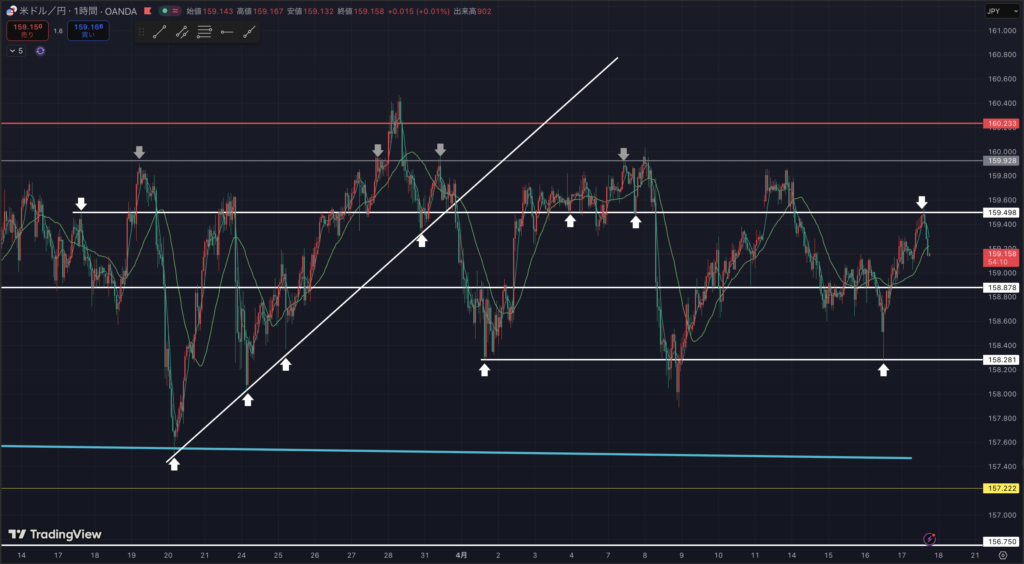The image size is (1024, 564).
Task: Select the horizontal line tool
Action: (226, 32)
